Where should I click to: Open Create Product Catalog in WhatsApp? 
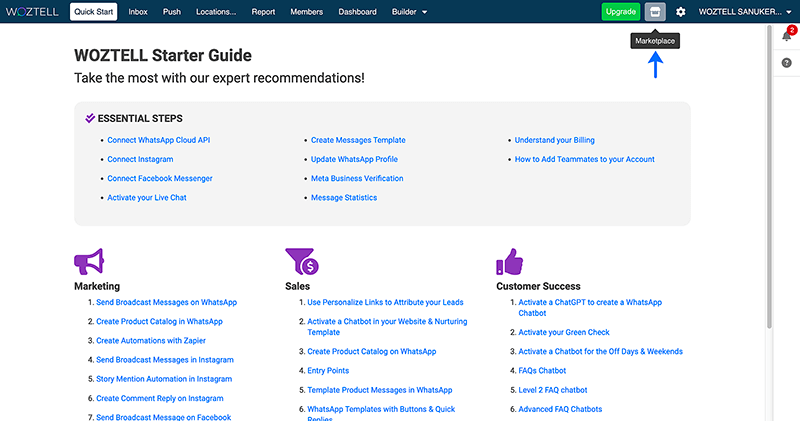pos(159,321)
